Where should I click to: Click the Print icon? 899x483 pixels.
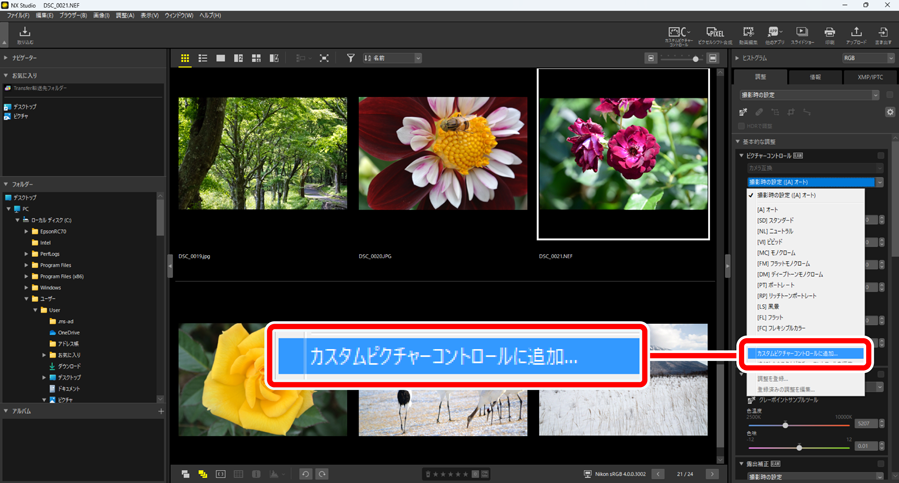[x=830, y=35]
